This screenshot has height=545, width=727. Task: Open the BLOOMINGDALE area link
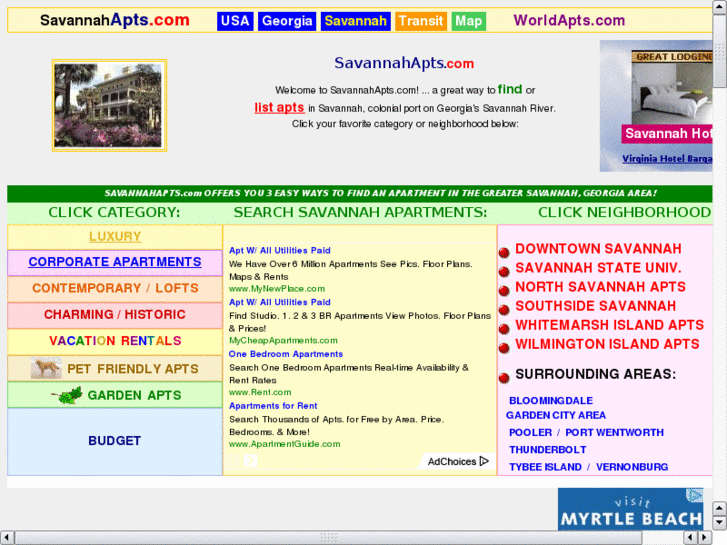[x=551, y=401]
